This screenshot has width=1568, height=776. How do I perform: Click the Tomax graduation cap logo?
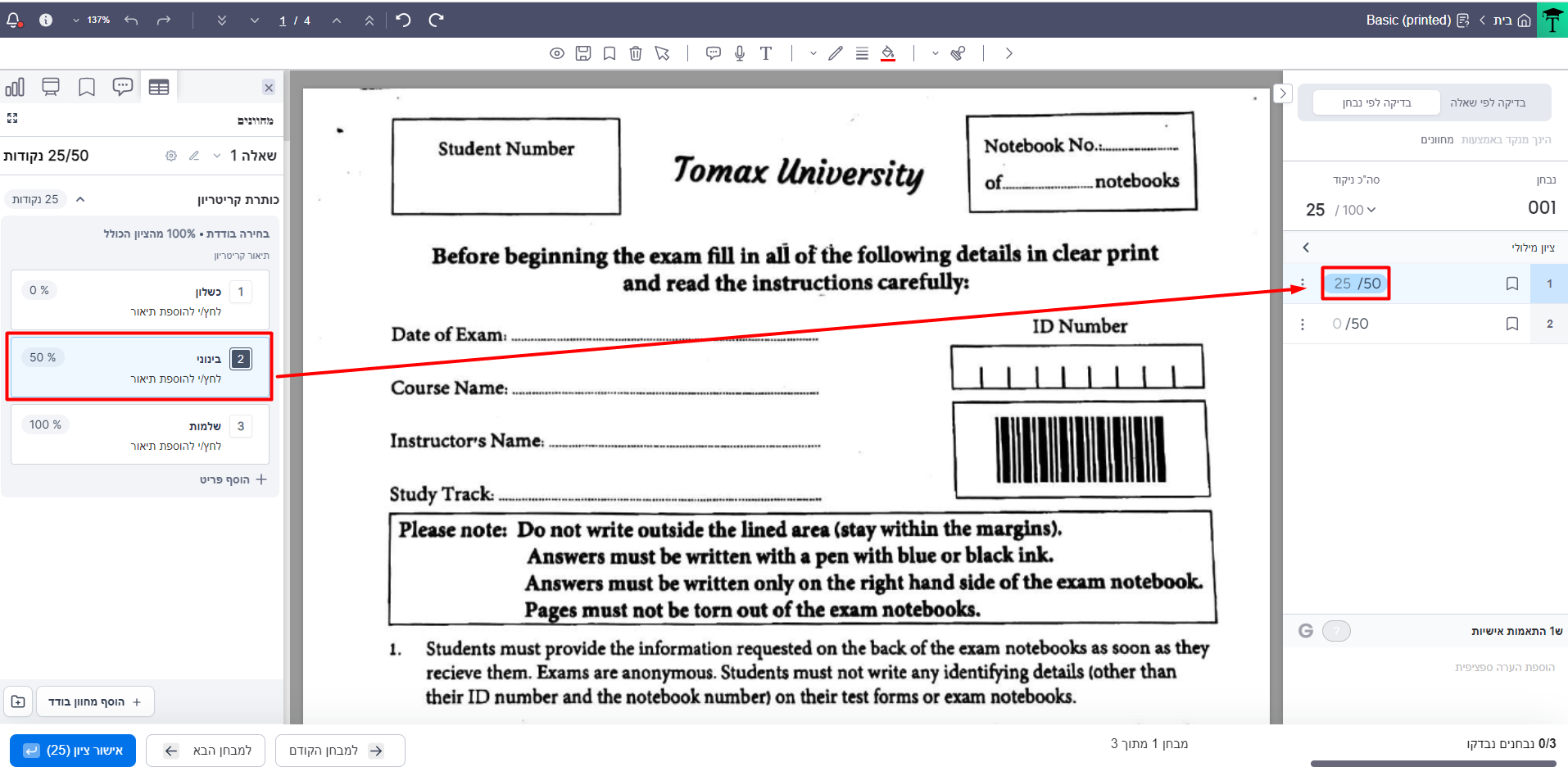pyautogui.click(x=1552, y=20)
